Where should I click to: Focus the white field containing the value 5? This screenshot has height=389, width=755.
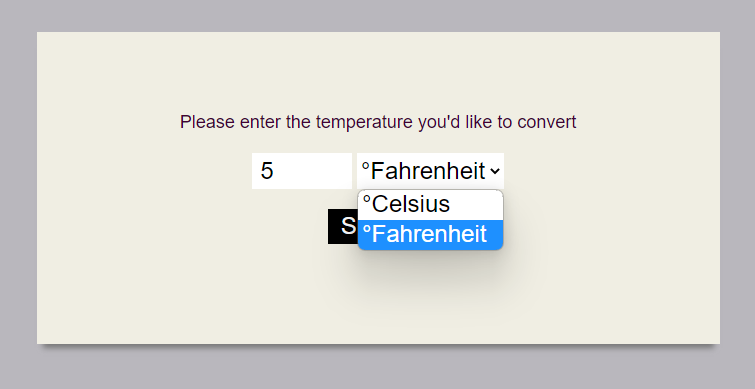click(302, 171)
